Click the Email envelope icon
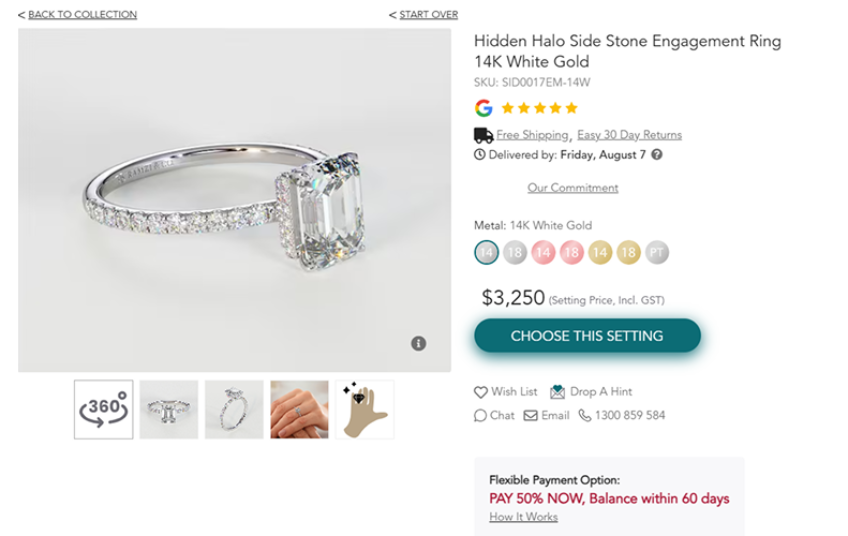848x536 pixels. click(x=531, y=415)
